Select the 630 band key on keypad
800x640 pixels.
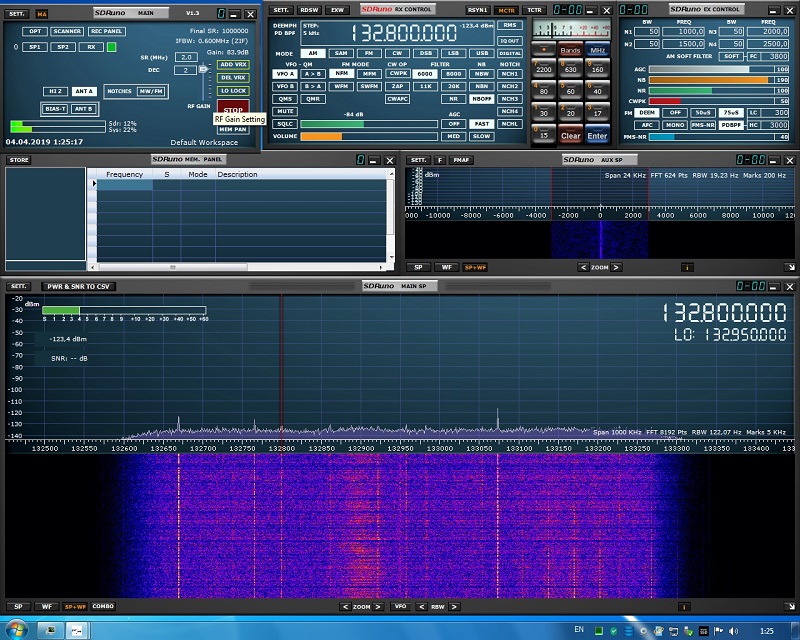[x=570, y=68]
